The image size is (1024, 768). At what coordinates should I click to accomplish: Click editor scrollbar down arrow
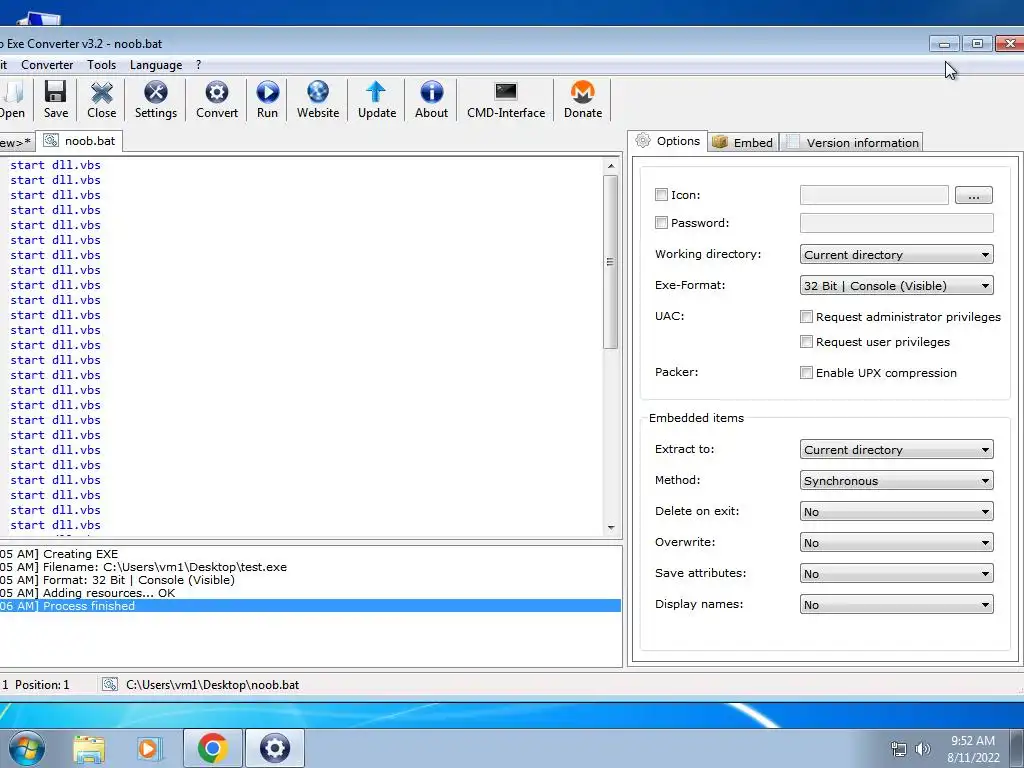click(x=611, y=528)
